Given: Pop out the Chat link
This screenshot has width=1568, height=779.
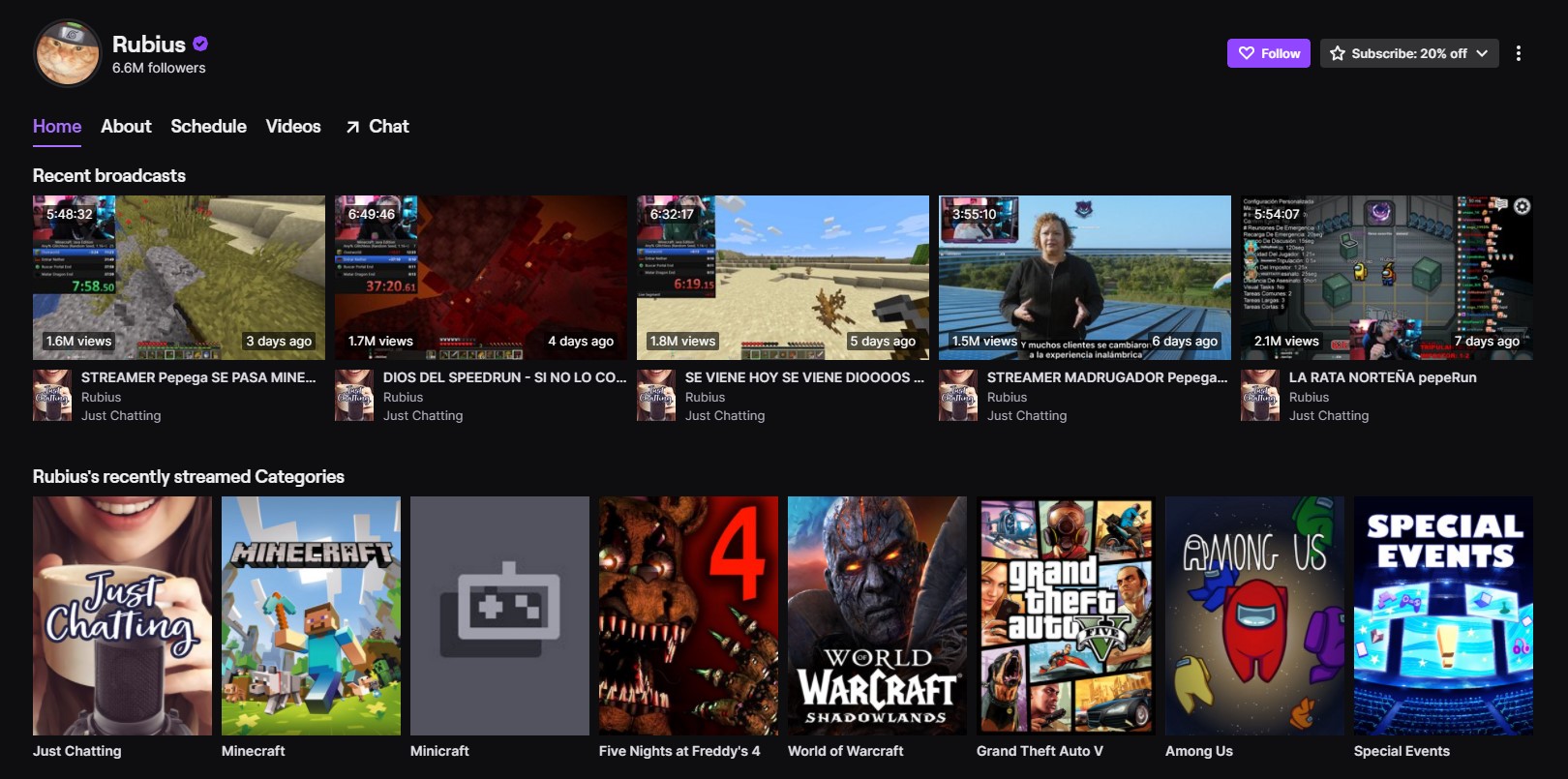Looking at the screenshot, I should coord(377,127).
